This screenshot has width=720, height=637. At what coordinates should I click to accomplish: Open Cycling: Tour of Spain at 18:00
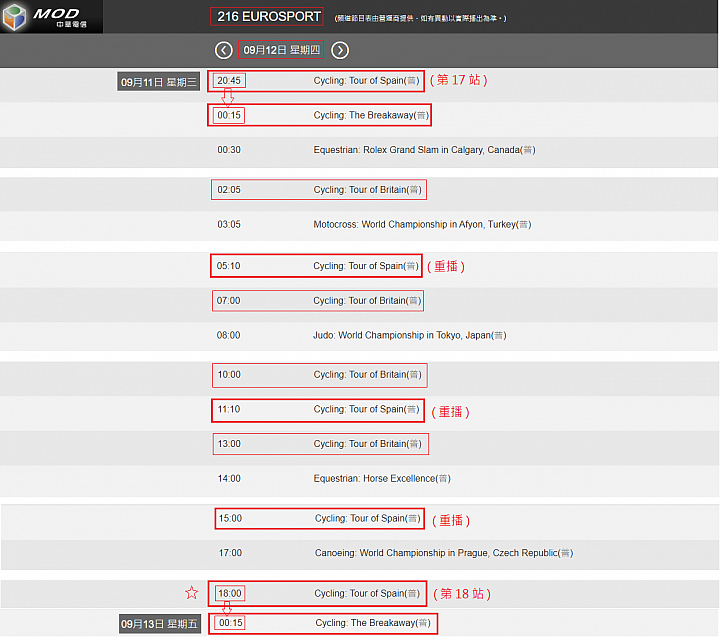(367, 593)
